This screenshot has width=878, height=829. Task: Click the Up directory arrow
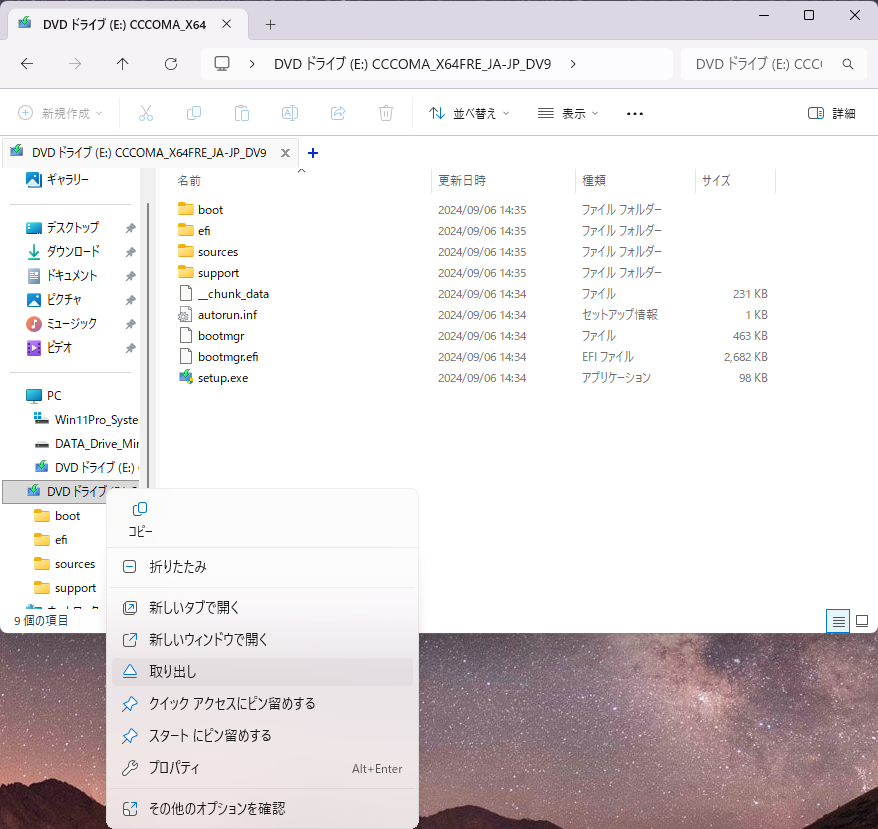123,64
